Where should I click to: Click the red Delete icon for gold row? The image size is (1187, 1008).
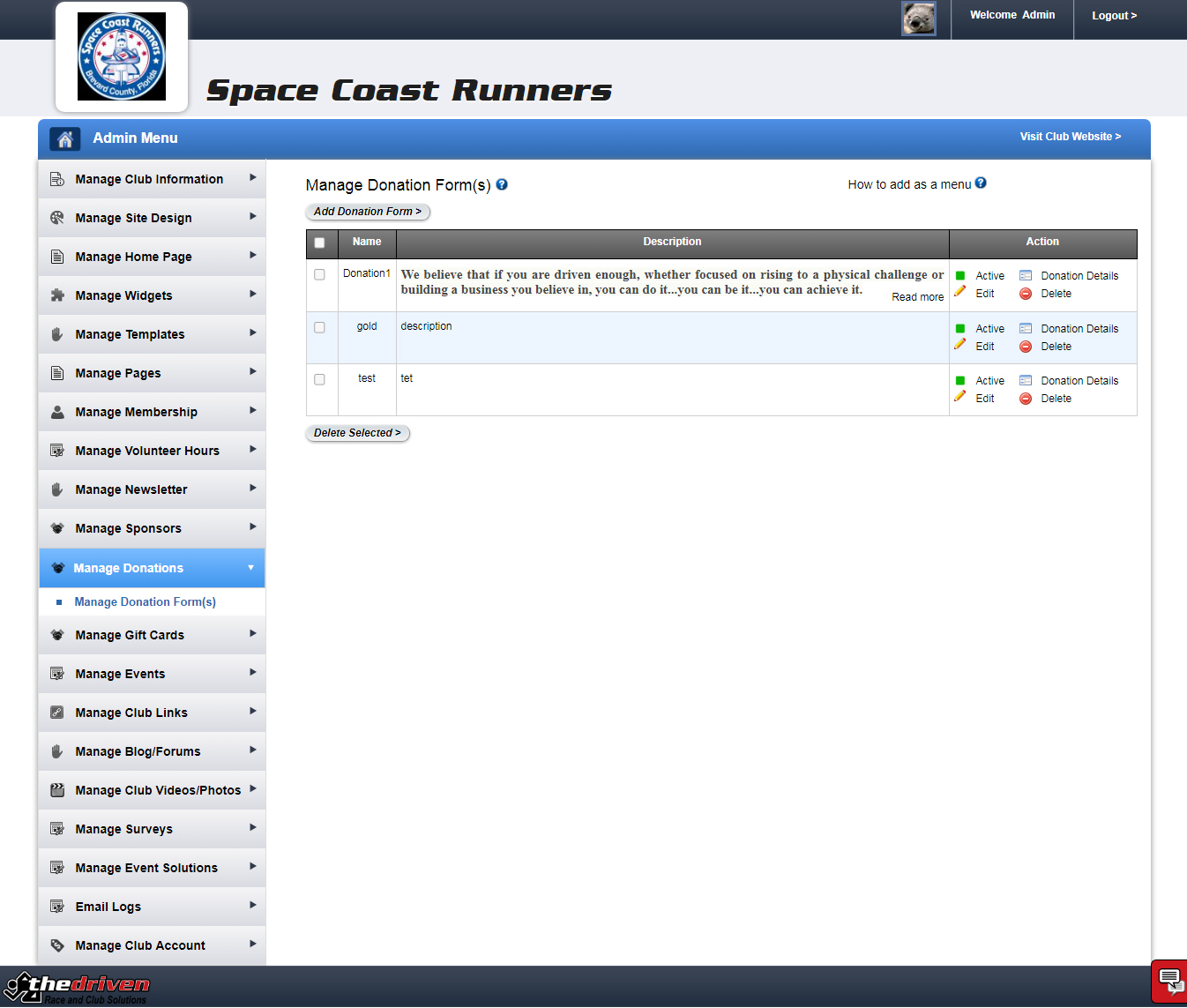tap(1026, 347)
